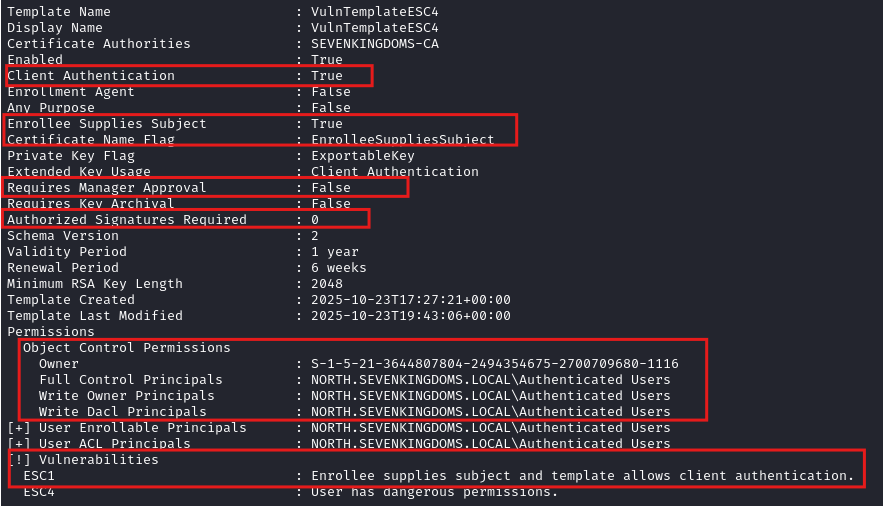Click the Full Control Principals label
Image resolution: width=883 pixels, height=506 pixels.
[x=131, y=379]
